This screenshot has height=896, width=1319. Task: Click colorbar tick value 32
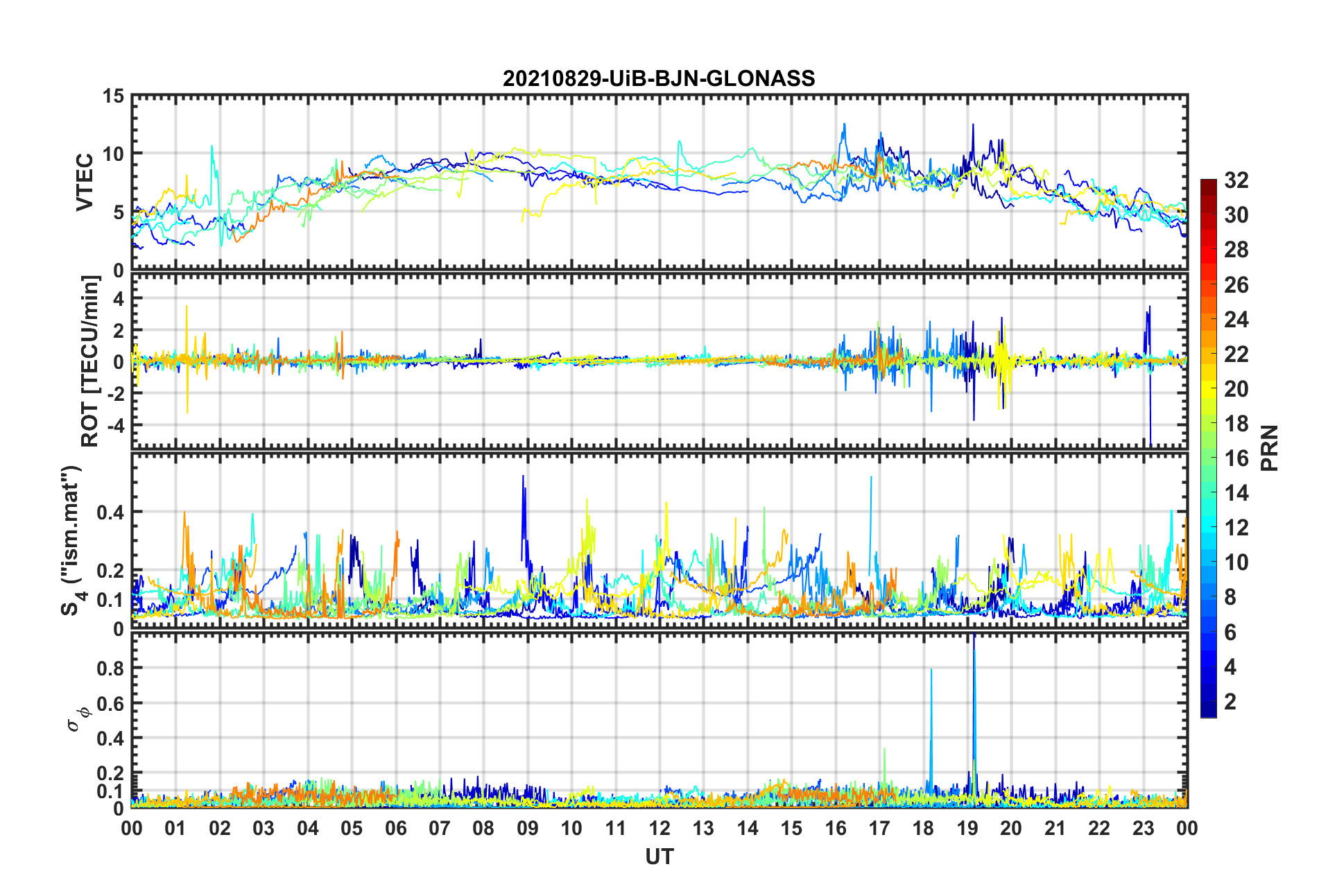tap(1236, 180)
